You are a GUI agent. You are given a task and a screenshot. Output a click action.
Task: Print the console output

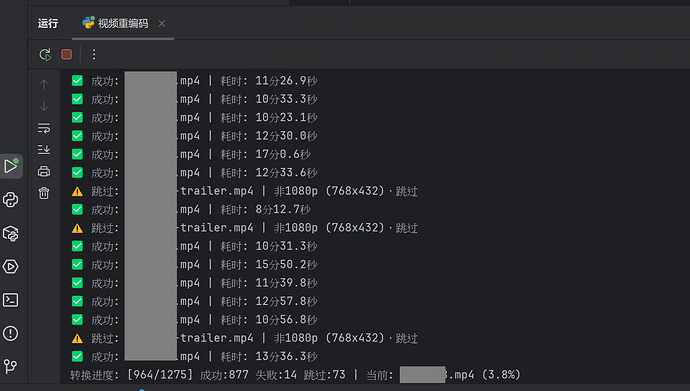pos(44,171)
